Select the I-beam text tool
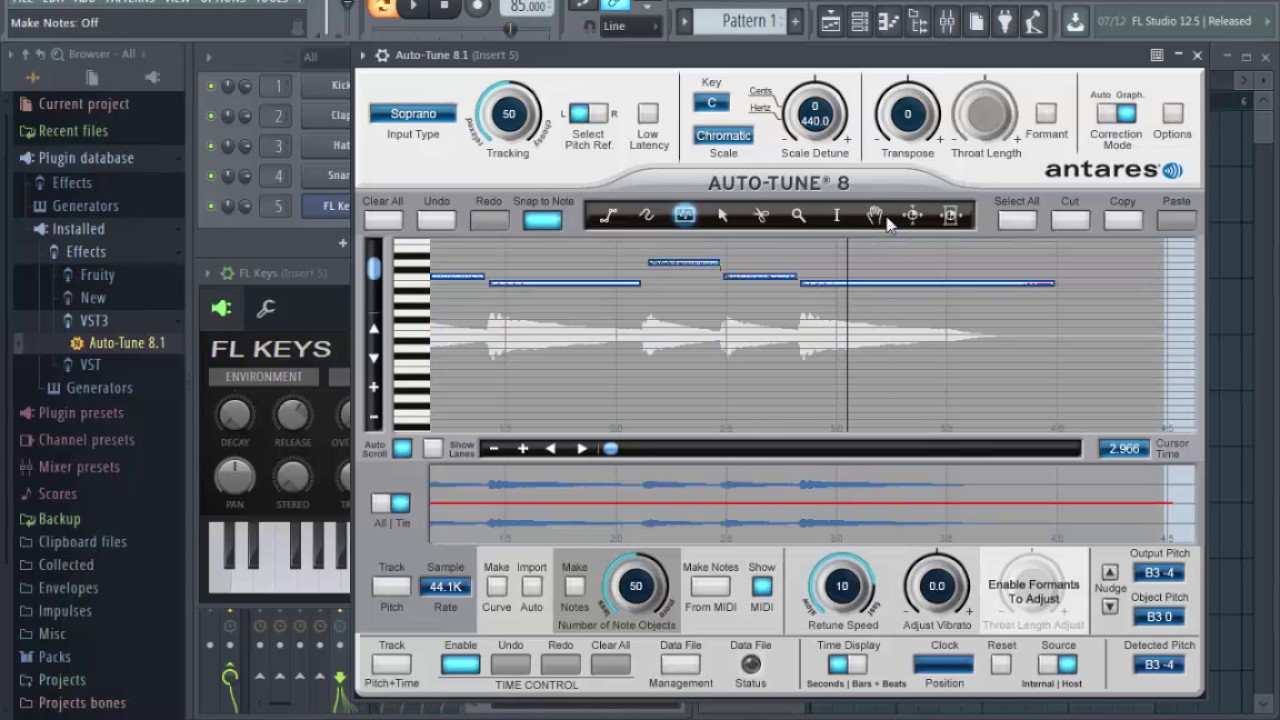Image resolution: width=1280 pixels, height=720 pixels. [x=836, y=215]
